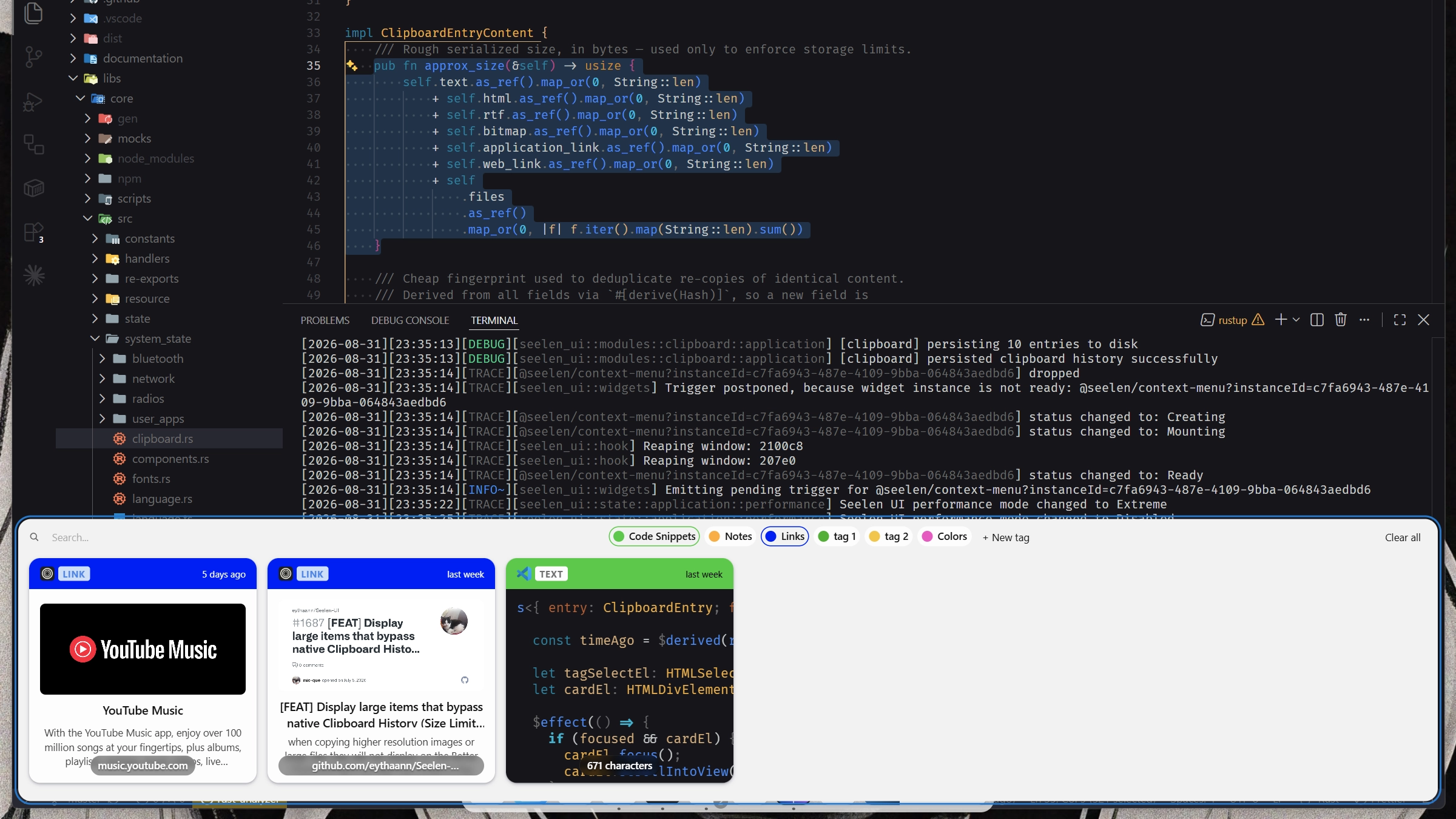Open the new terminal profile dropdown arrow
Screen dimensions: 1456x819
[x=1296, y=320]
